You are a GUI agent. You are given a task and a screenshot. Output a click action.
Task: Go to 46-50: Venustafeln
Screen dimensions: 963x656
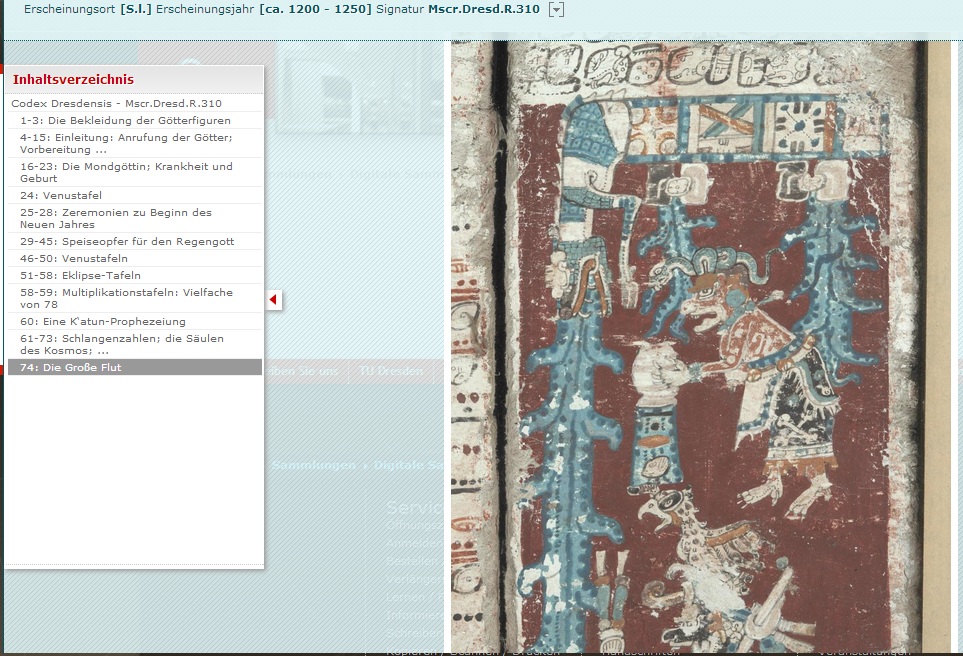[74, 259]
